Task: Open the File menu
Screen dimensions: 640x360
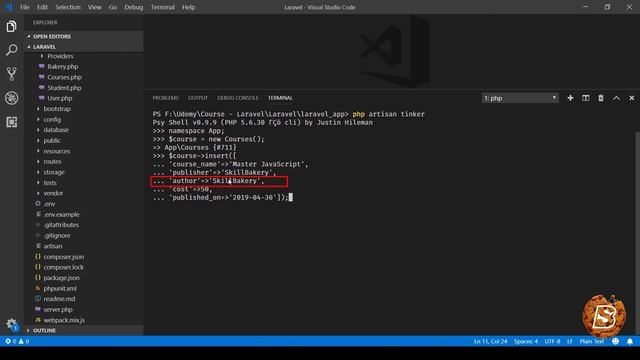Action: click(25, 7)
